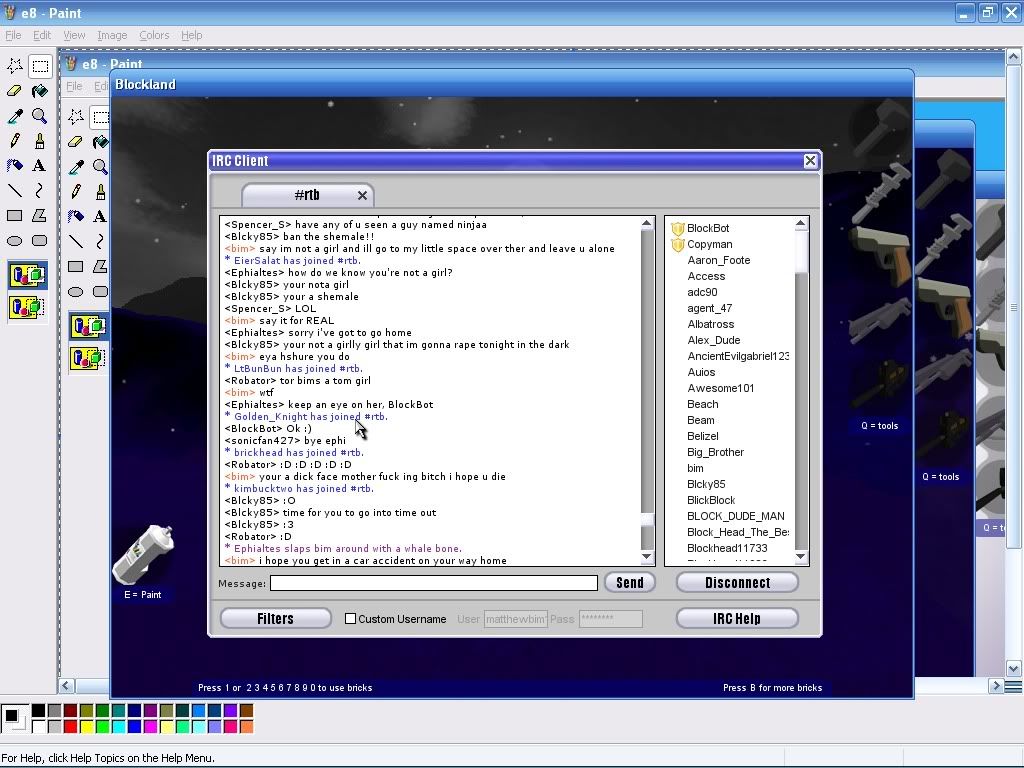This screenshot has width=1024, height=768.
Task: Select Albatross in the user list
Action: 711,324
